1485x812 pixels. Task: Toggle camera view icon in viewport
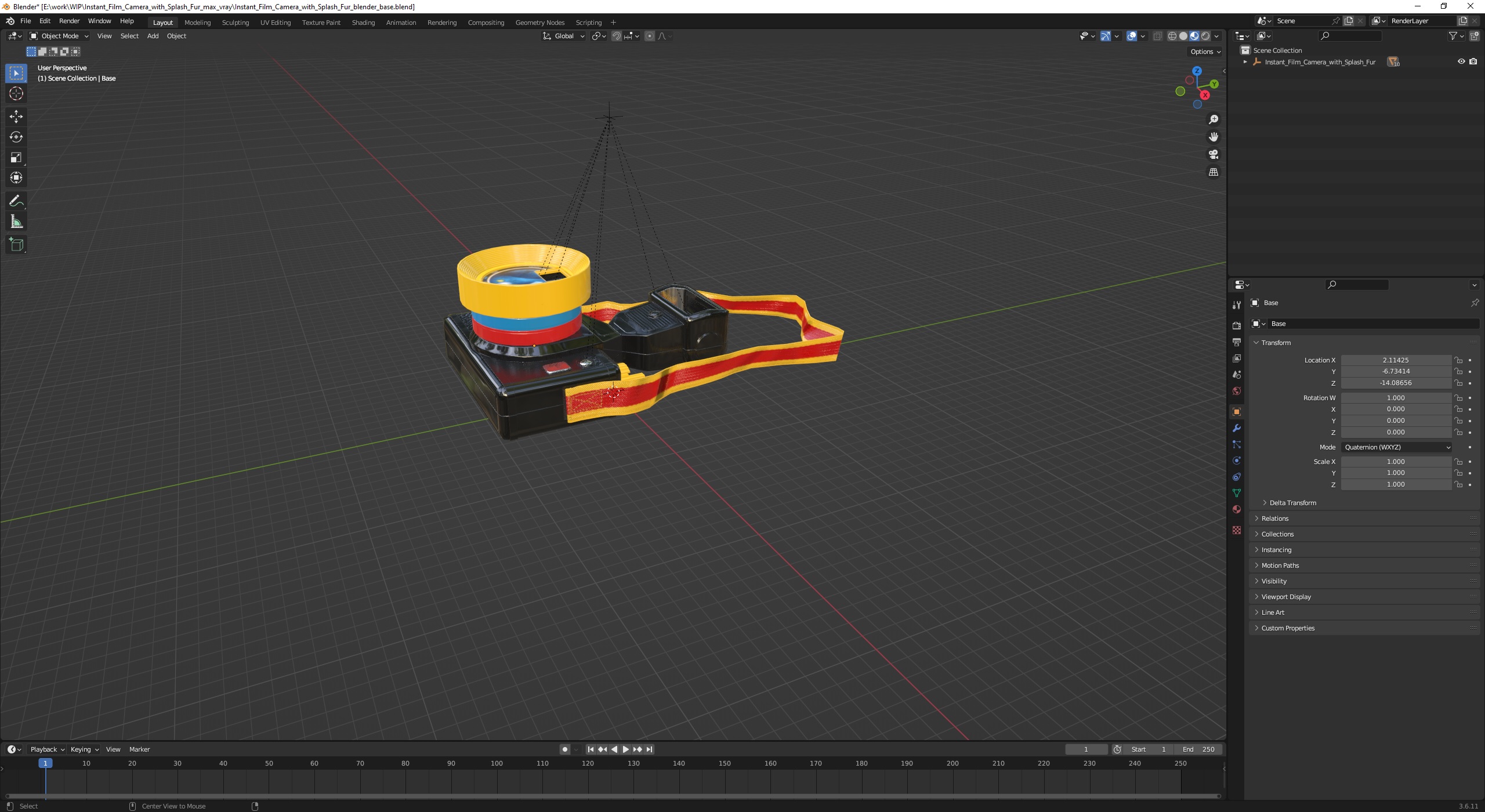pos(1213,155)
